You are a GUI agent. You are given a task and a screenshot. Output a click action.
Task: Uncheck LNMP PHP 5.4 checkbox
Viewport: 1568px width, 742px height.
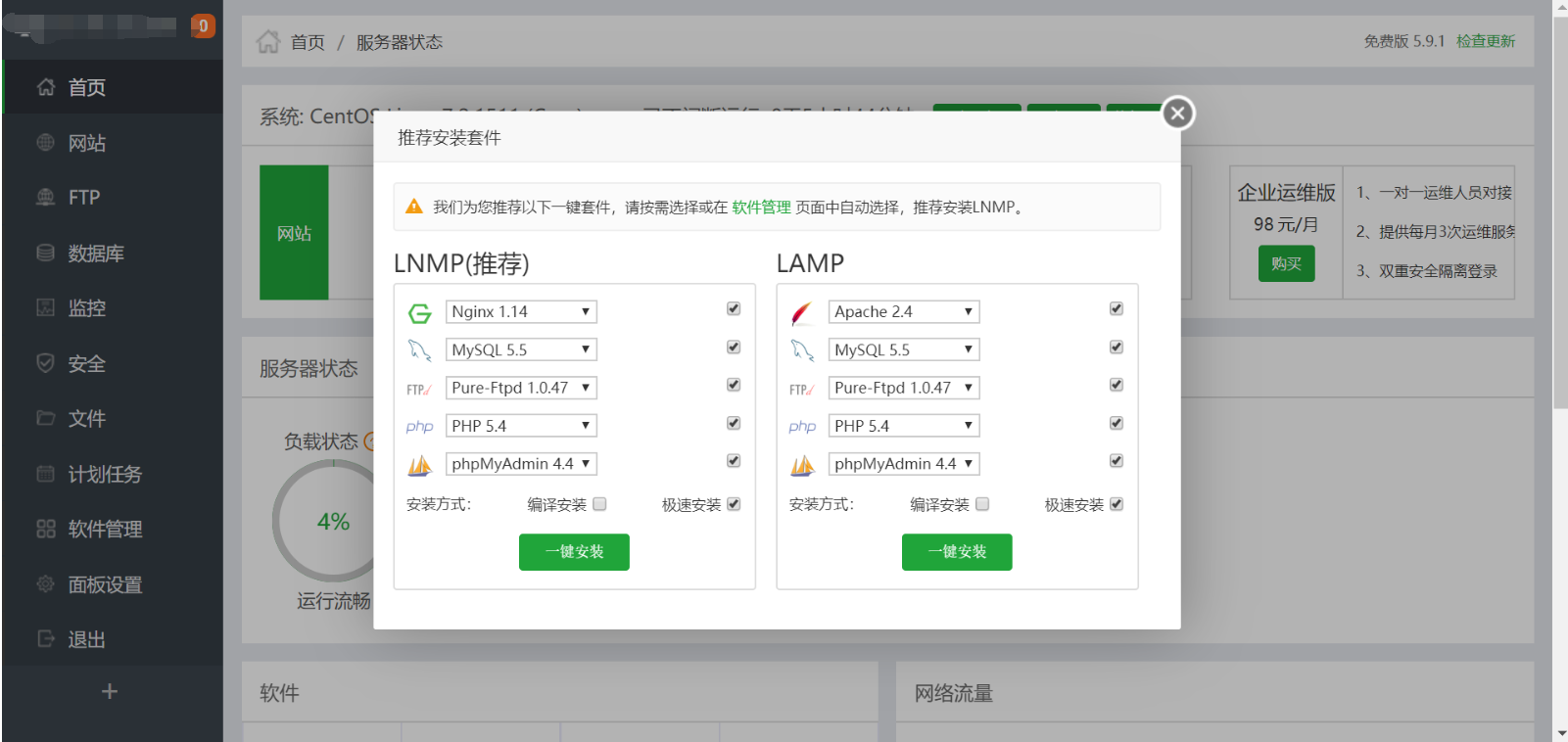coord(734,423)
